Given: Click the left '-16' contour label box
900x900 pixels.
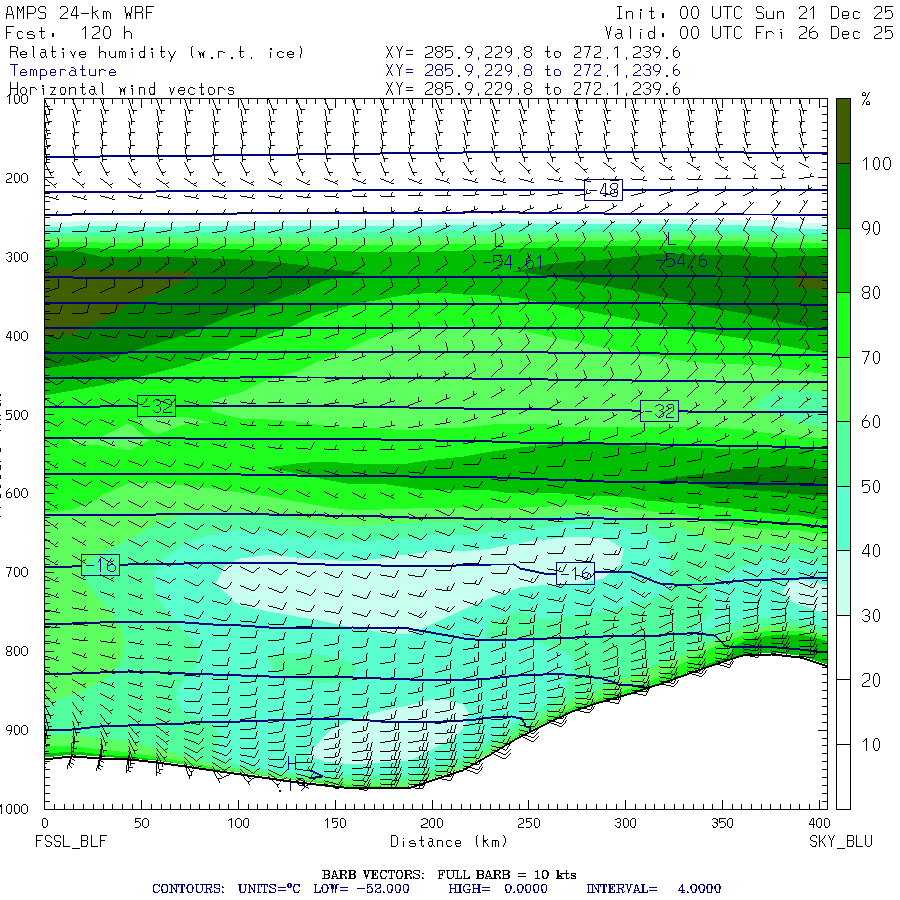Looking at the screenshot, I should coord(100,565).
